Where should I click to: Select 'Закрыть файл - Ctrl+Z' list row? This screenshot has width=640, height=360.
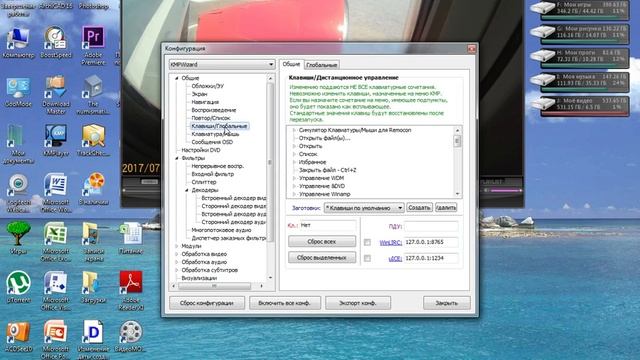click(x=327, y=170)
